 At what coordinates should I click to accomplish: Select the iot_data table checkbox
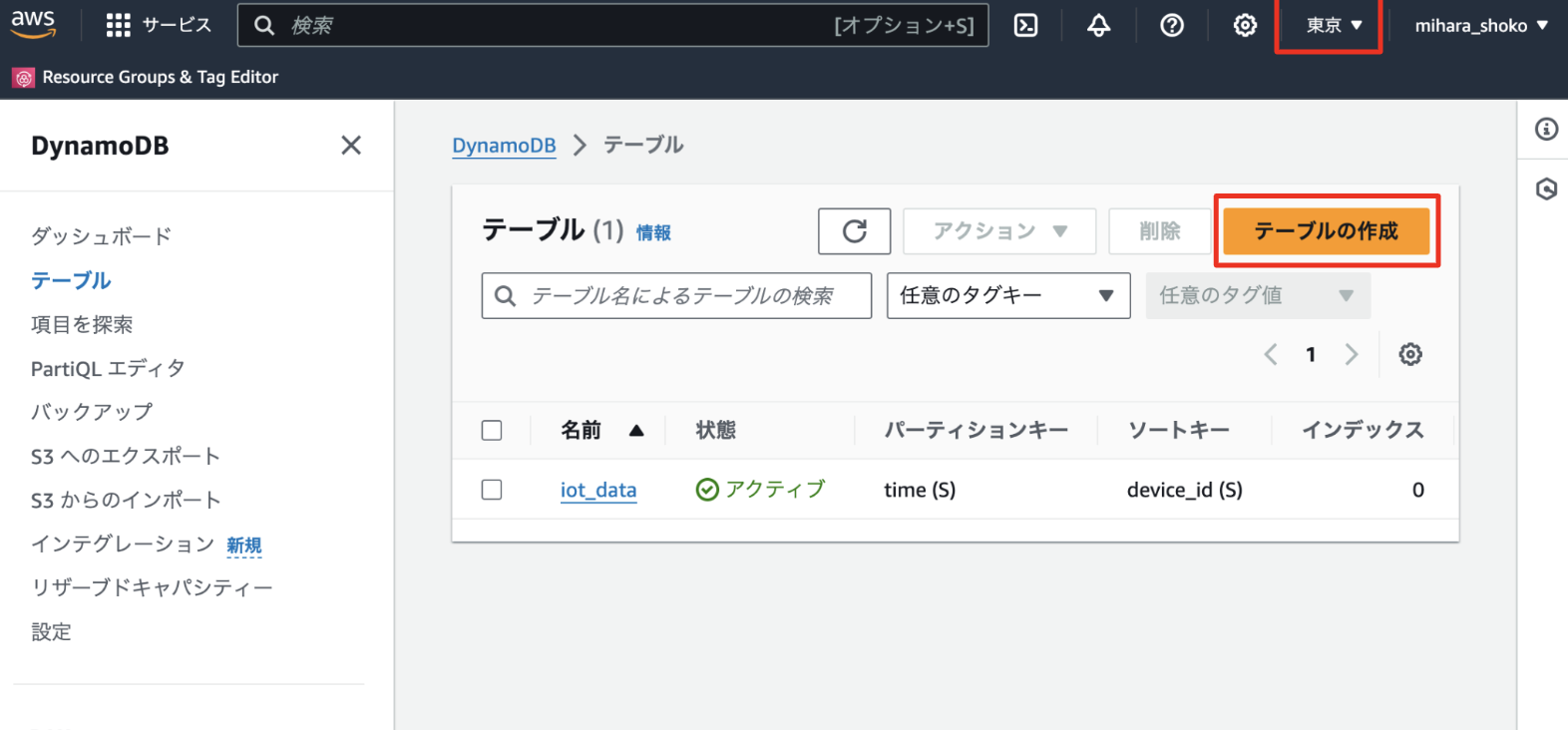click(x=492, y=490)
